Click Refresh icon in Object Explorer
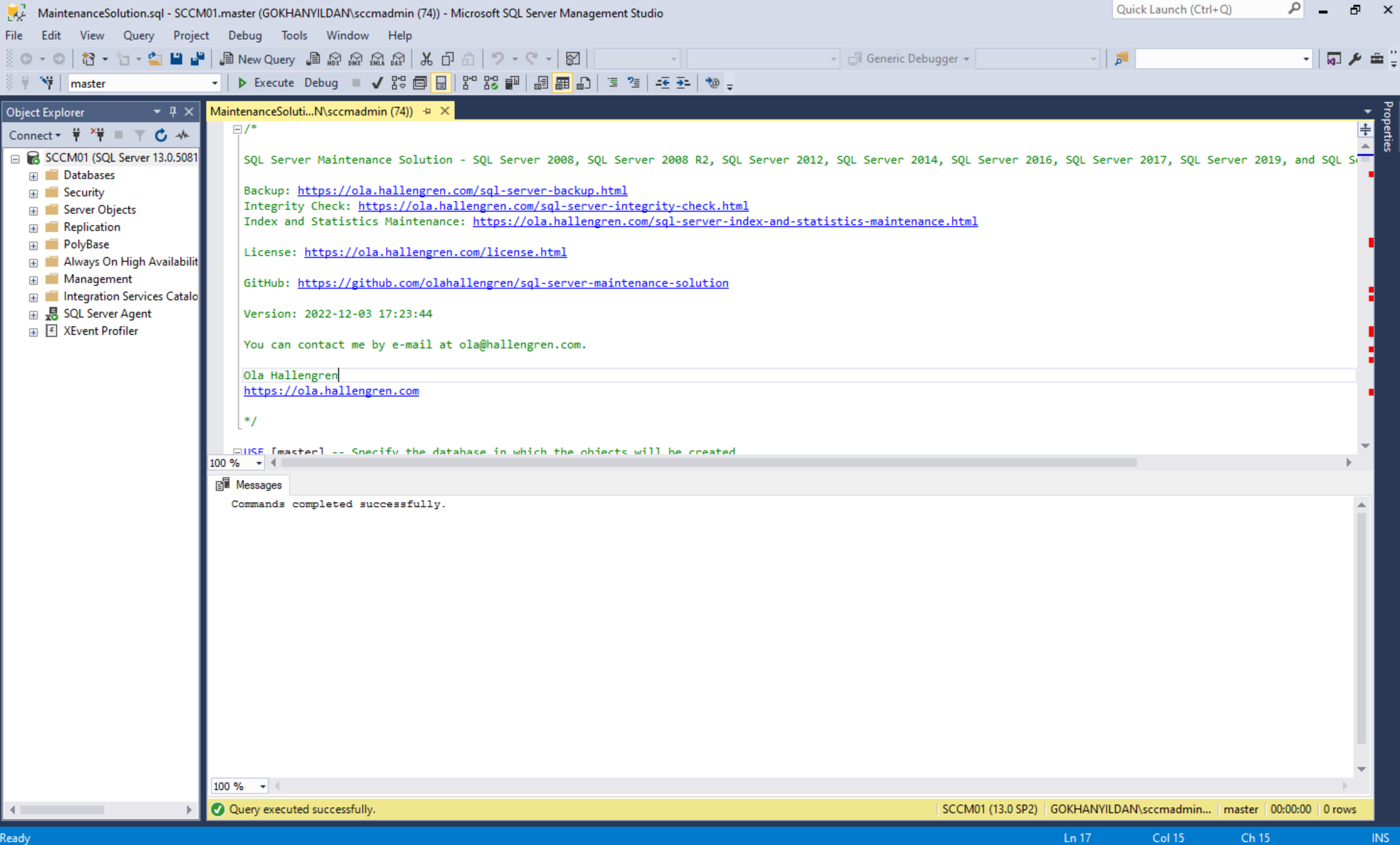1400x845 pixels. tap(161, 135)
